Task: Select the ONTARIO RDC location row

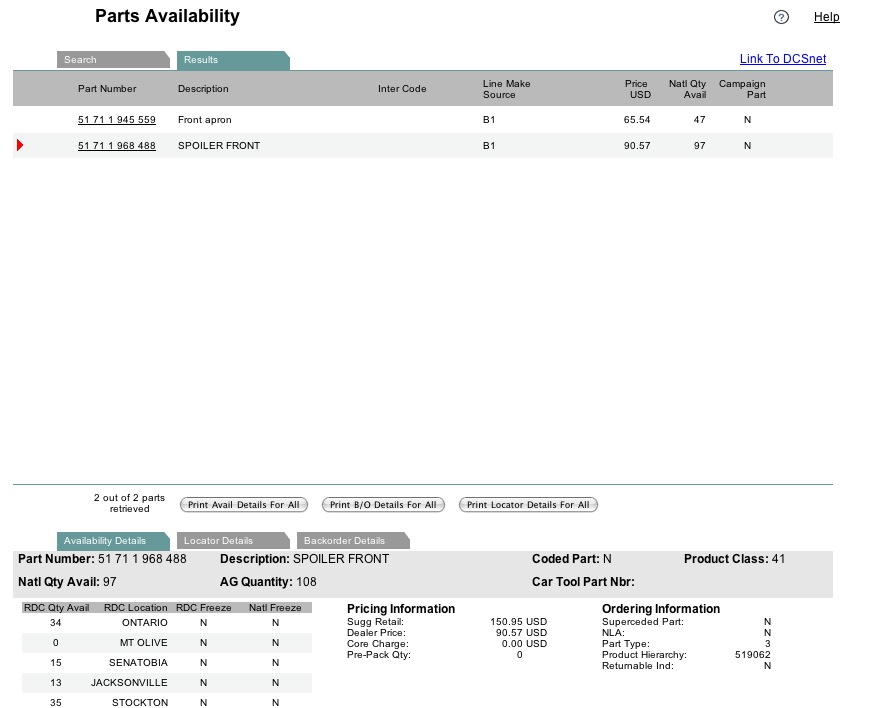Action: click(x=143, y=623)
